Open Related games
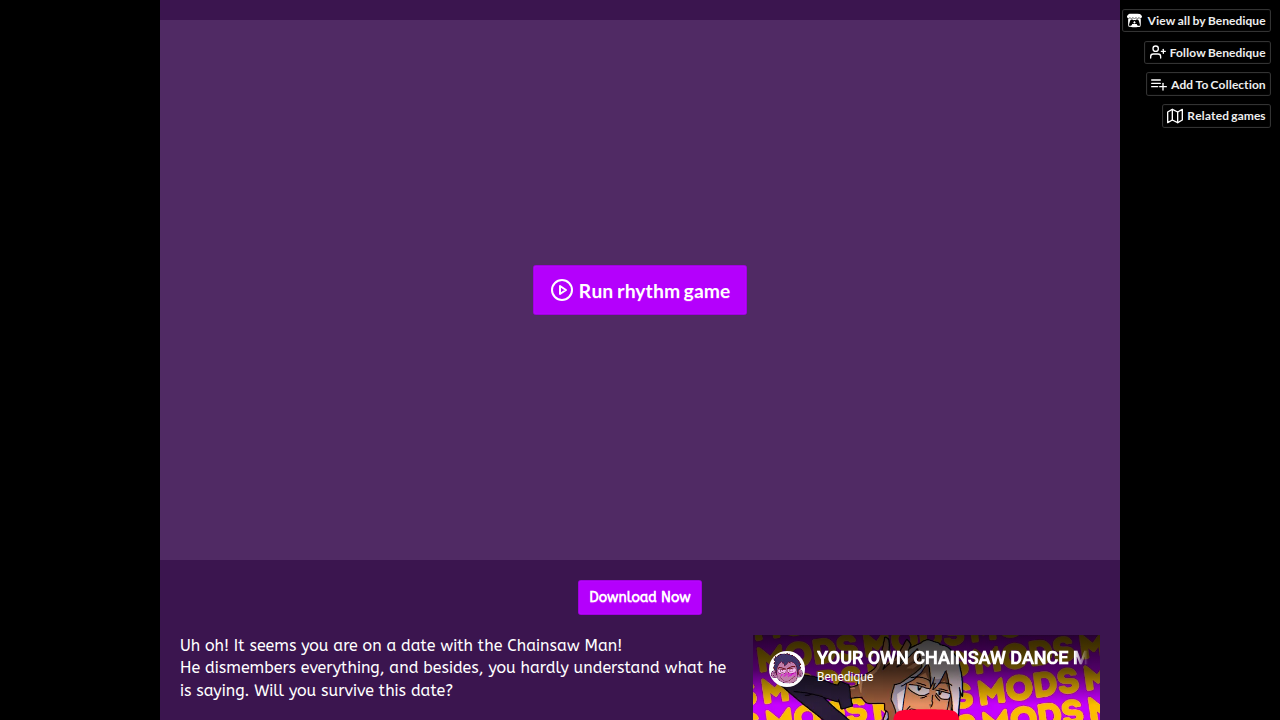 point(1216,116)
